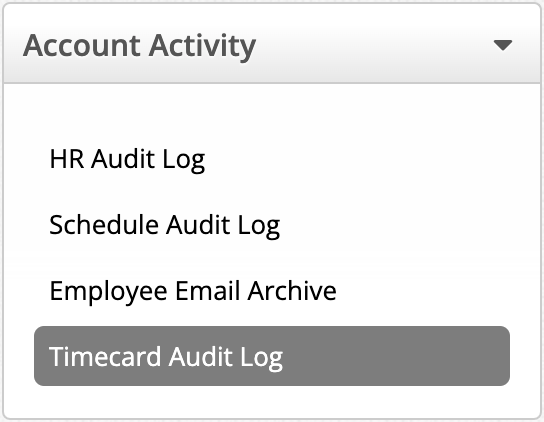
Task: Show the Employee Email Archive list
Action: coord(193,291)
